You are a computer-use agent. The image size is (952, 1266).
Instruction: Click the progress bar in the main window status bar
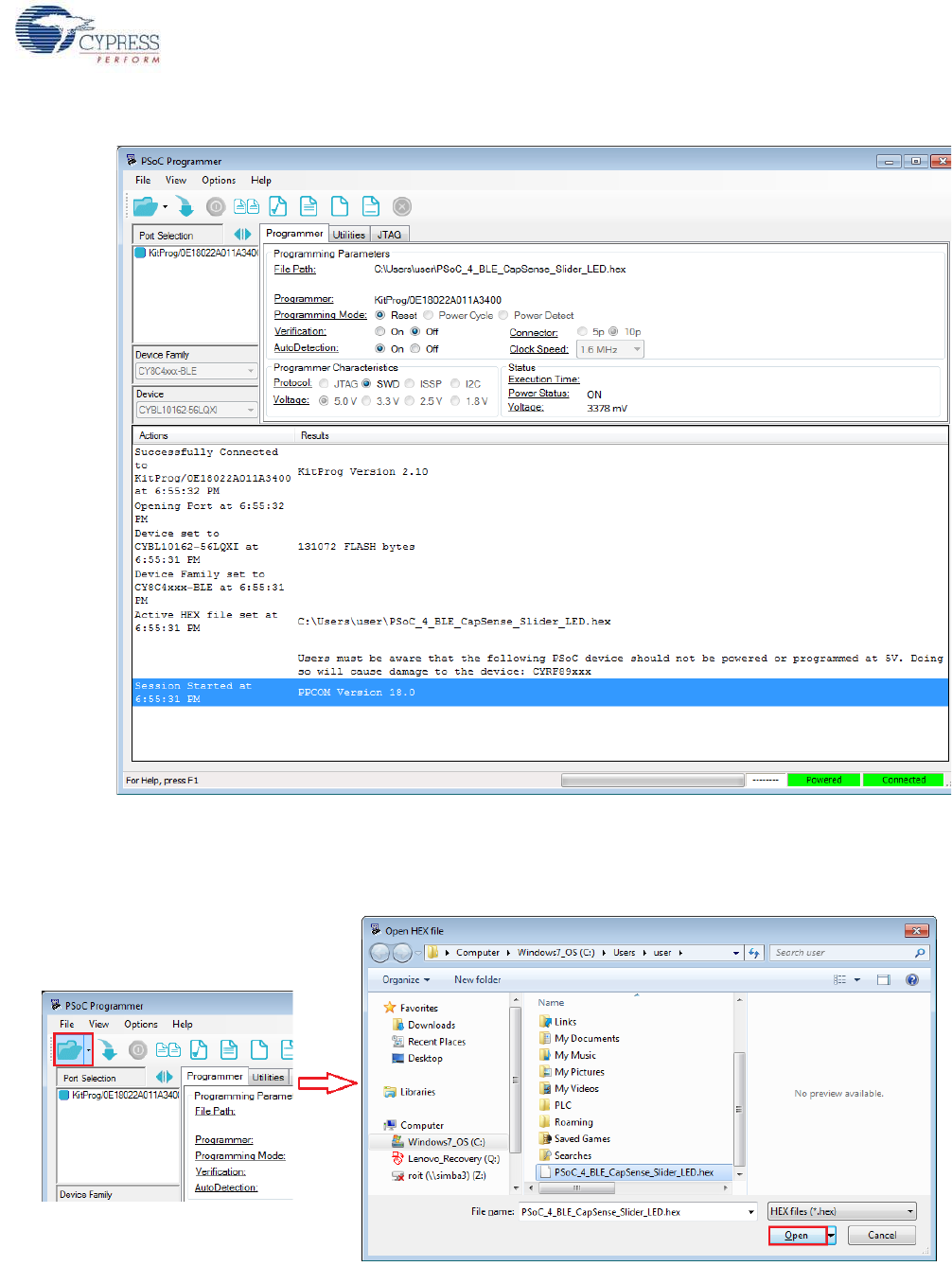coord(652,781)
